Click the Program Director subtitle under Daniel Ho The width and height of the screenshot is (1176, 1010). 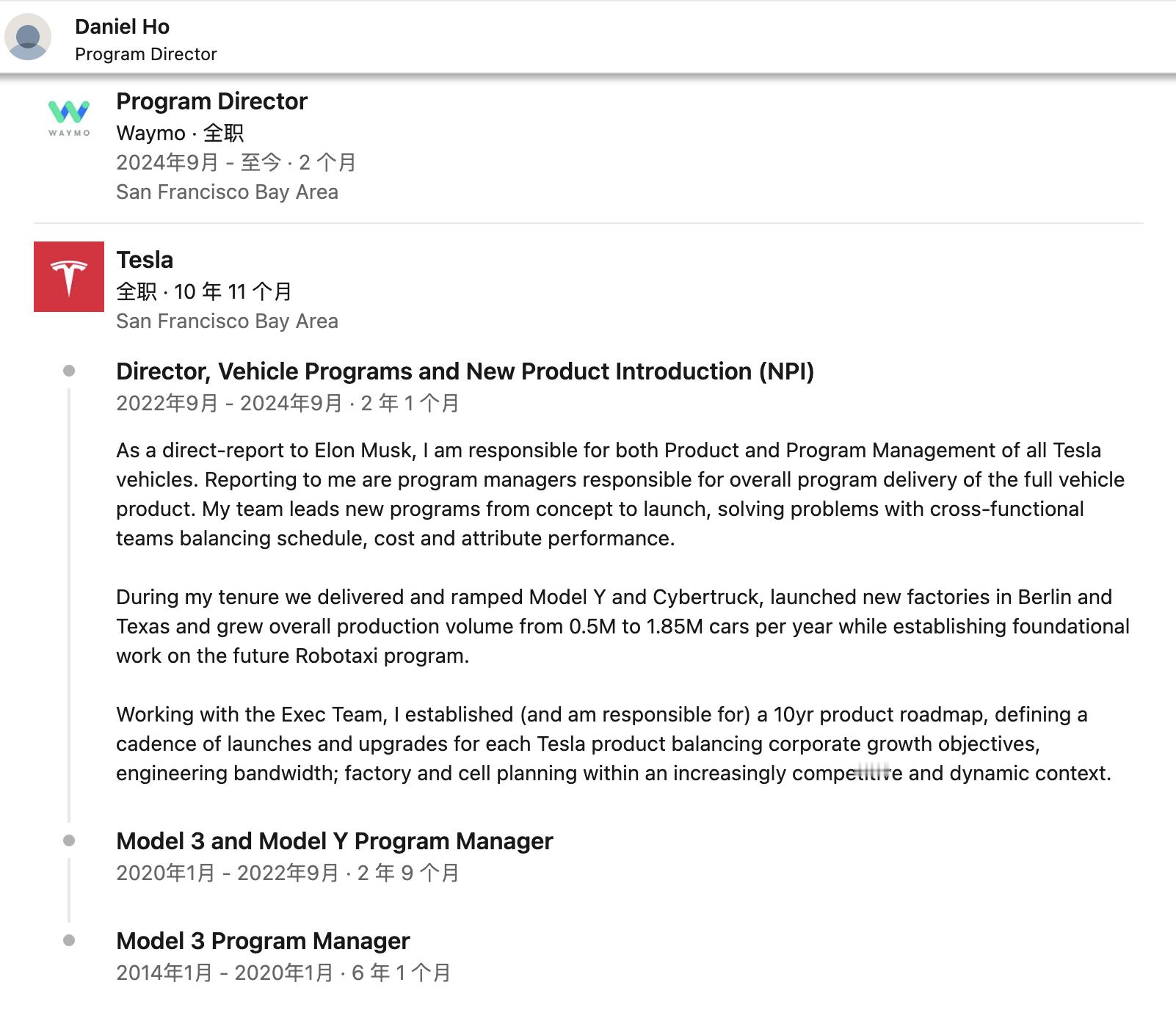(146, 54)
